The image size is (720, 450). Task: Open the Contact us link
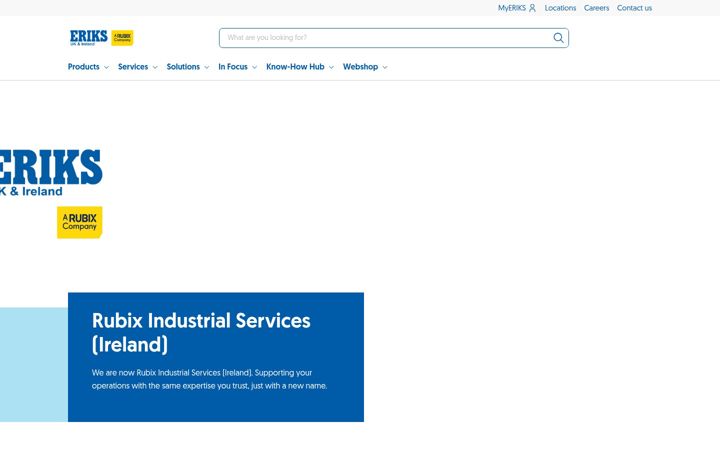634,8
